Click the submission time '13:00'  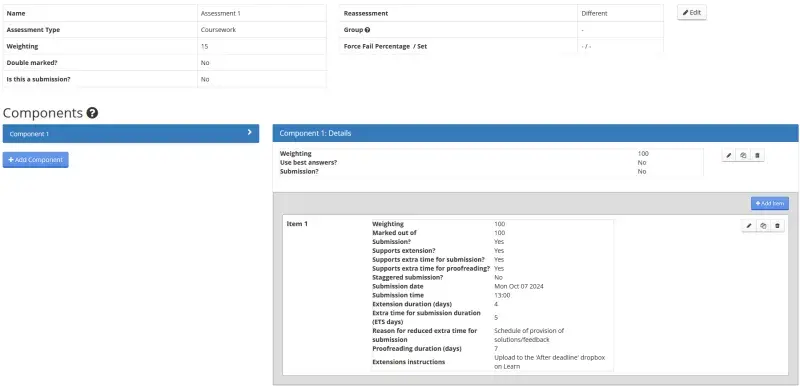pos(502,295)
